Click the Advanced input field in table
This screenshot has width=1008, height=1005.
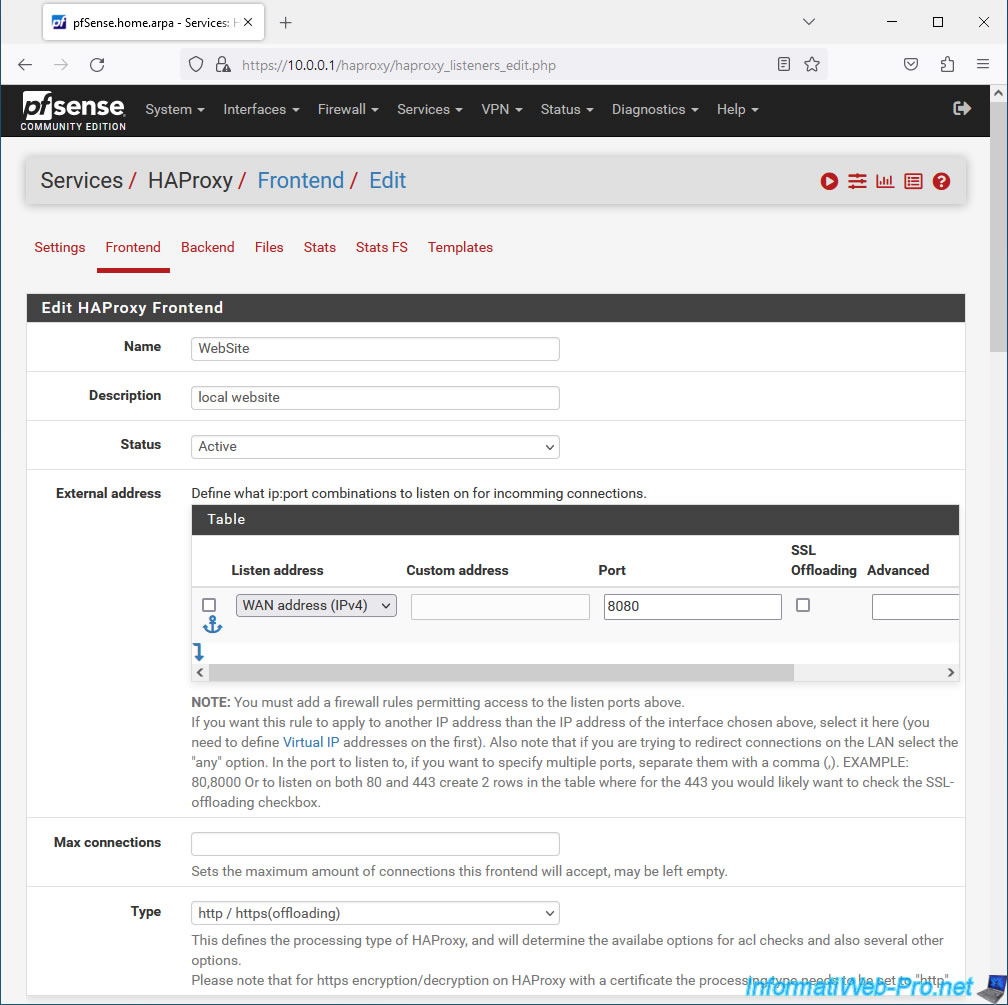(915, 606)
